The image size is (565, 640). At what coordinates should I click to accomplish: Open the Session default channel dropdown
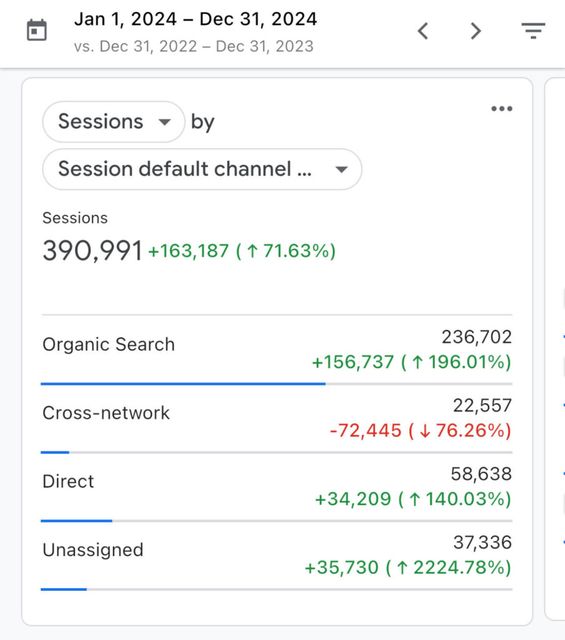(x=202, y=169)
